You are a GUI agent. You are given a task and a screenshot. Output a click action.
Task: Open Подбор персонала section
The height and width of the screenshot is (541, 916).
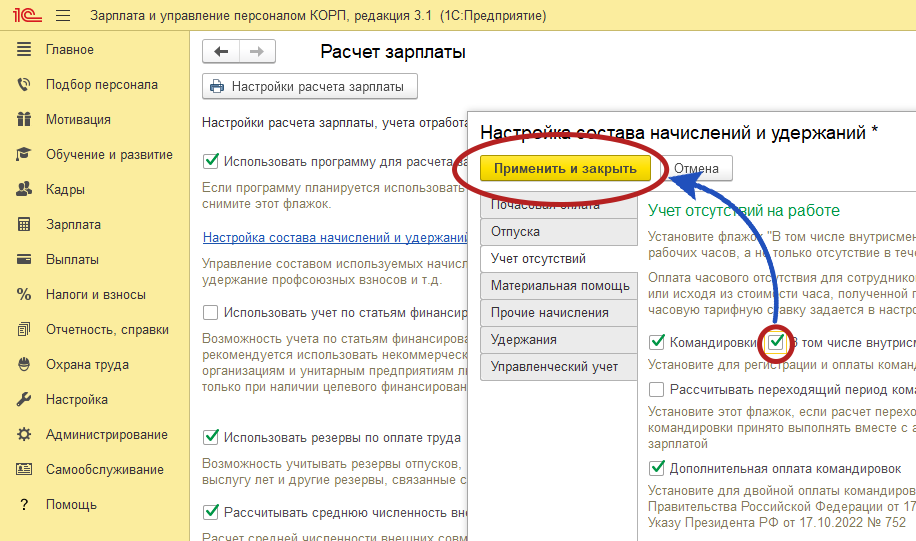(x=88, y=85)
